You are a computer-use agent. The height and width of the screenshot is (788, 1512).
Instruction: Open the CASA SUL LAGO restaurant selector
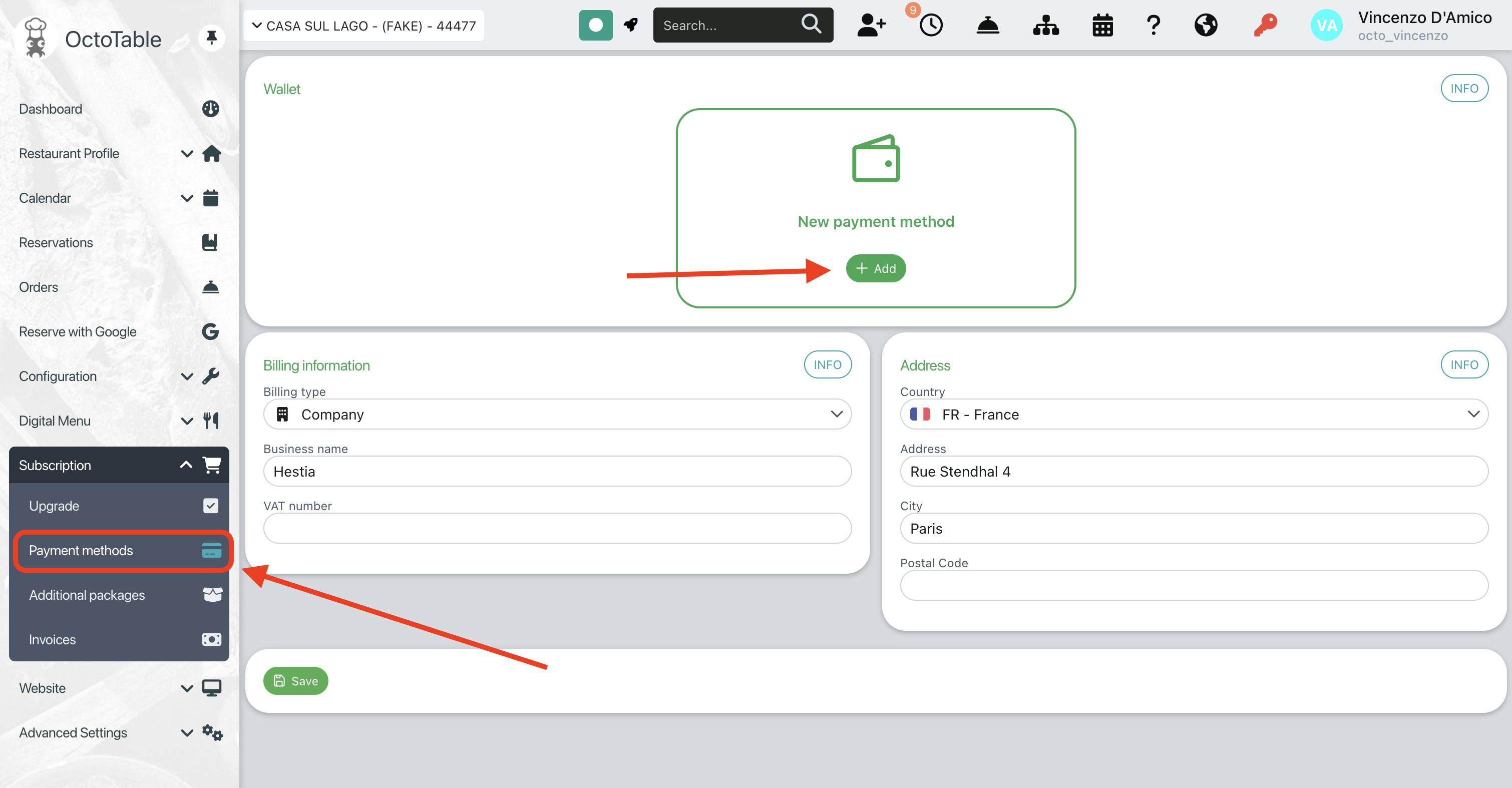point(364,26)
